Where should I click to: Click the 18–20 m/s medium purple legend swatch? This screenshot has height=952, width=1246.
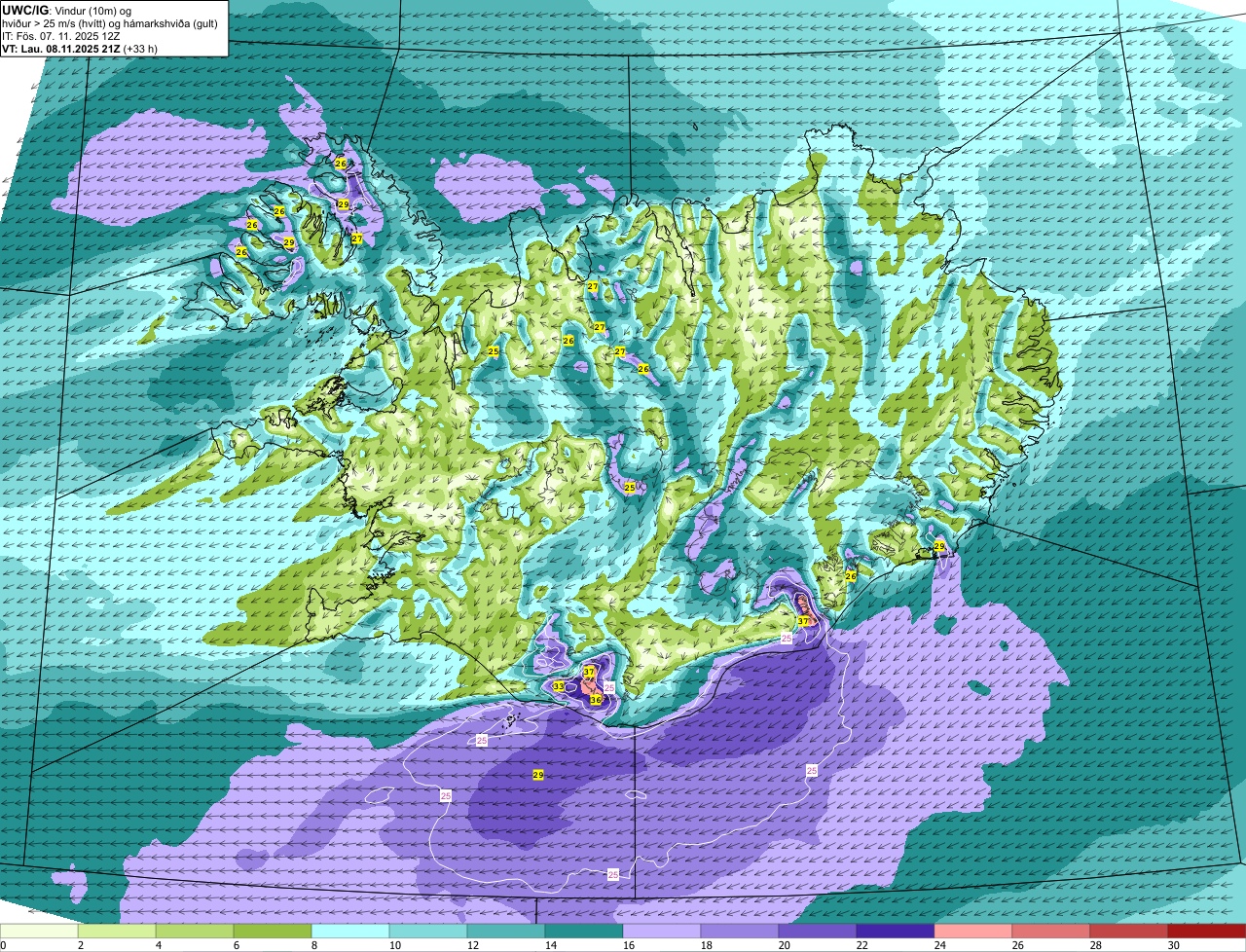pos(740,932)
